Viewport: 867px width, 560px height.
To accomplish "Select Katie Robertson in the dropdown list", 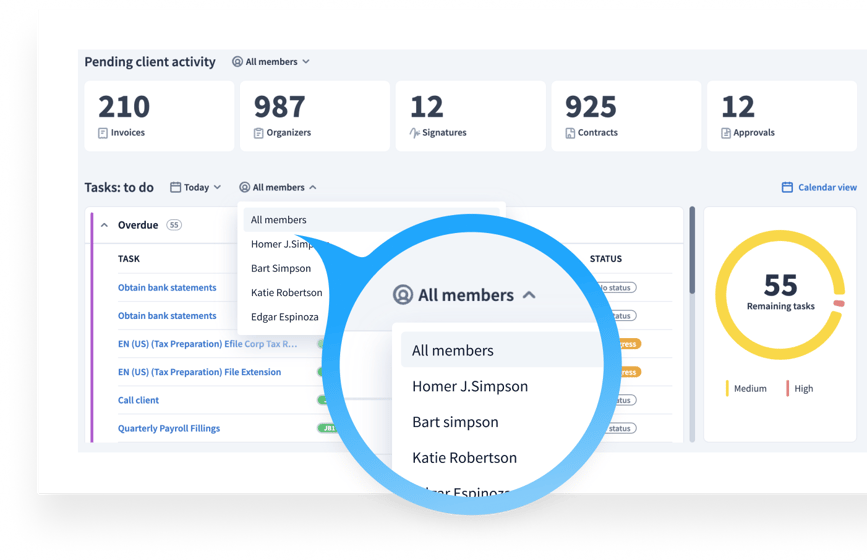I will (x=286, y=292).
